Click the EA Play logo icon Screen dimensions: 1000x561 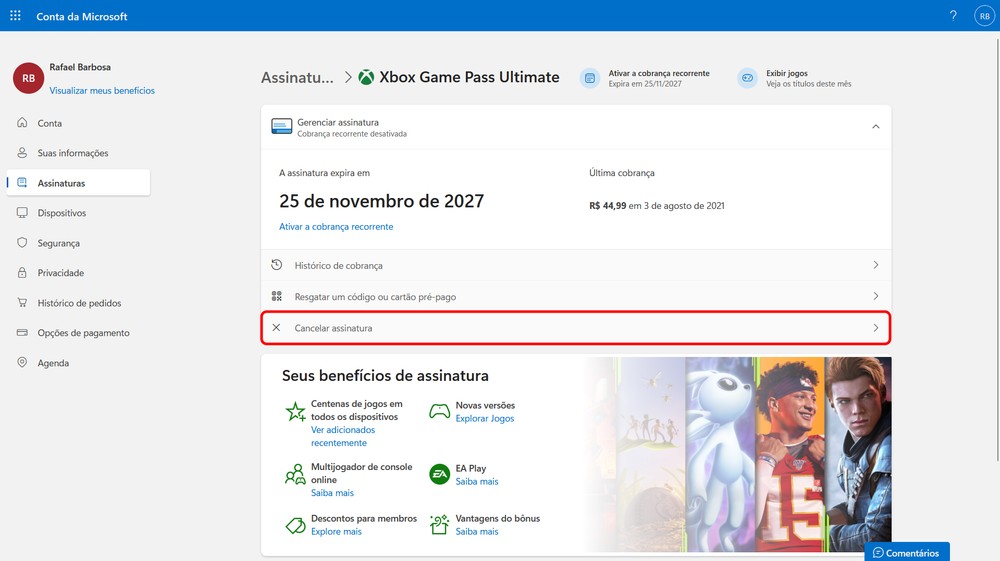click(x=438, y=474)
